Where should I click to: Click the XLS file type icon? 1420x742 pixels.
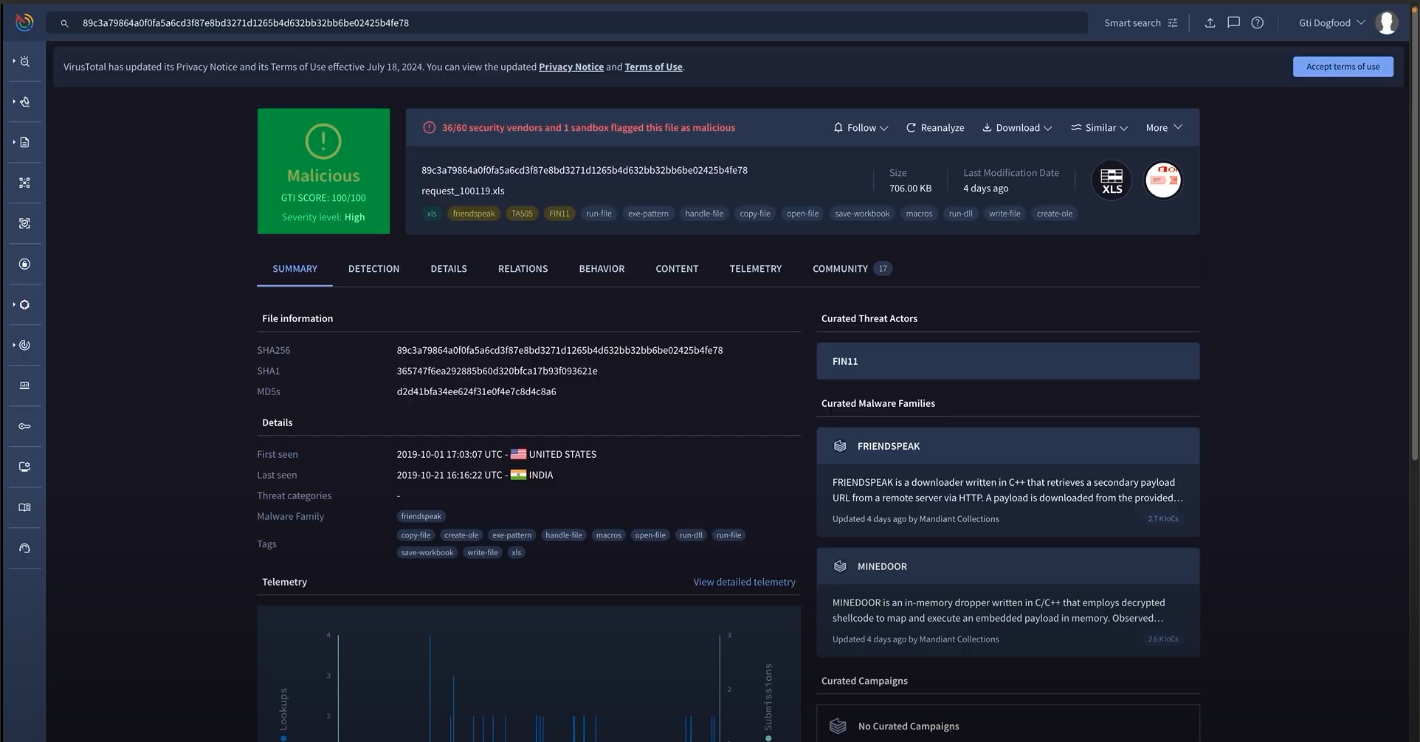tap(1112, 180)
